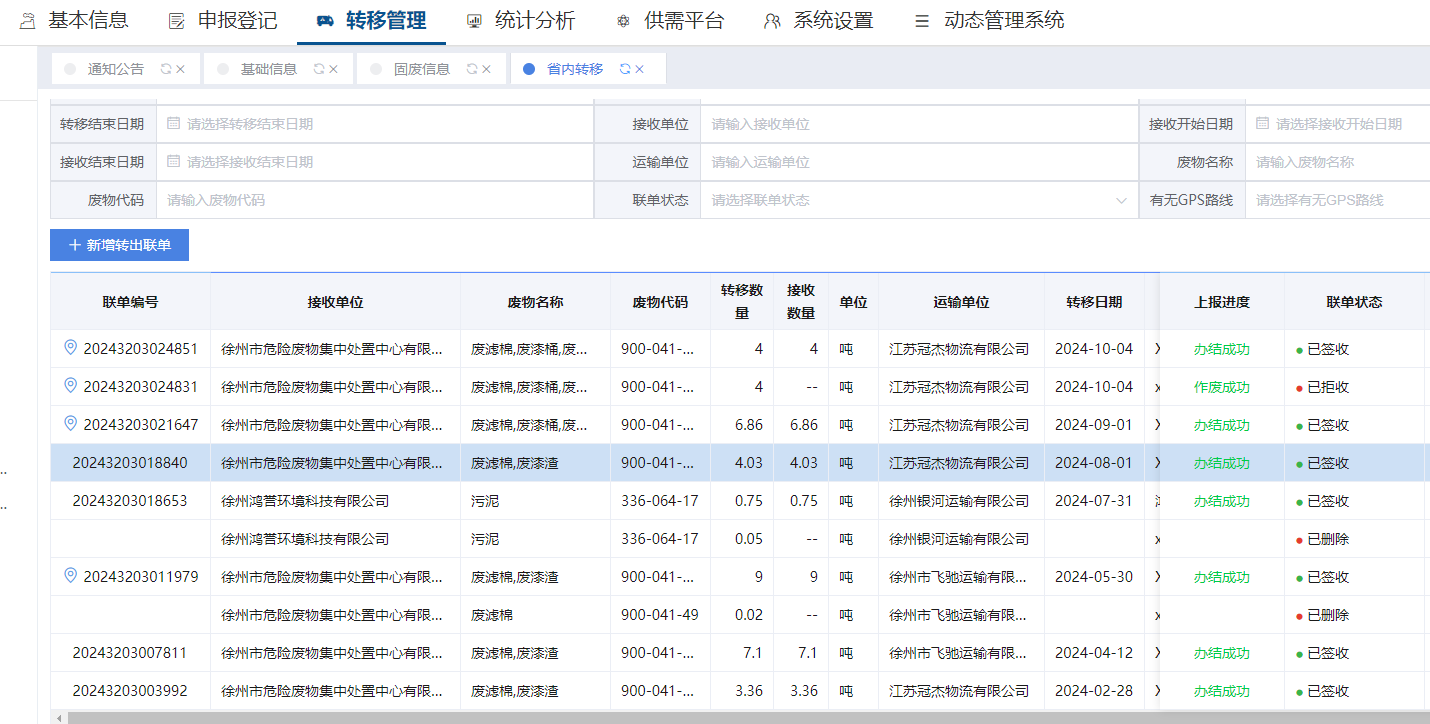Screen dimensions: 1430x724
Task: Open the 系统设置 menu
Action: pos(818,20)
